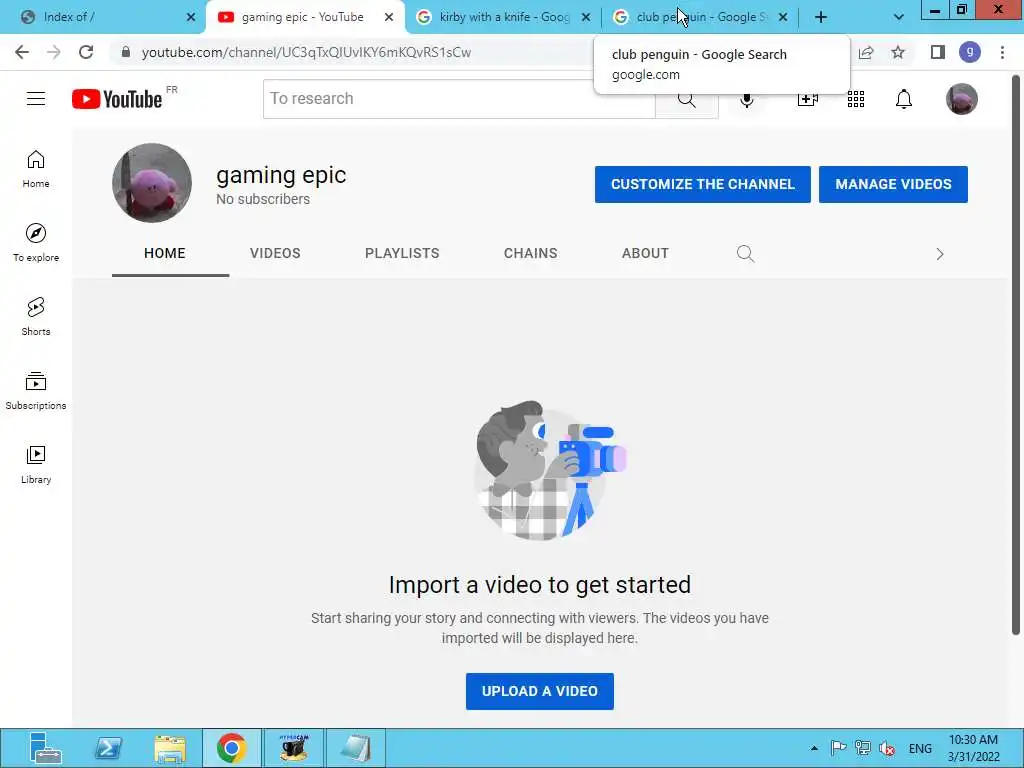
Task: Go back with the browser back arrow
Action: point(22,52)
